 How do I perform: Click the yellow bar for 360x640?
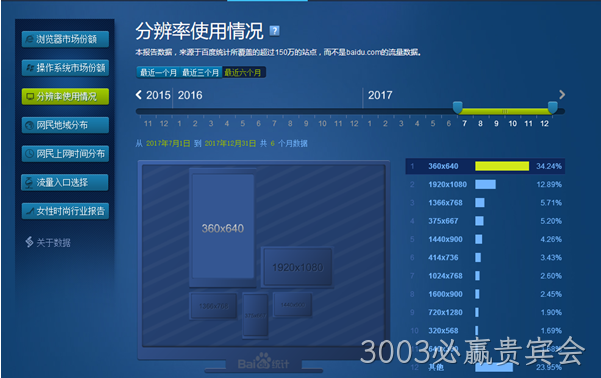click(502, 166)
